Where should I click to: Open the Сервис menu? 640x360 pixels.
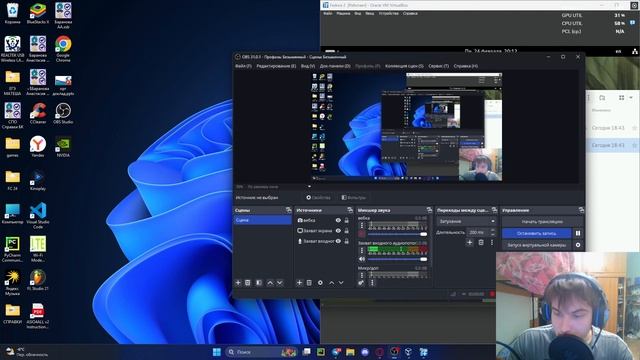point(438,66)
